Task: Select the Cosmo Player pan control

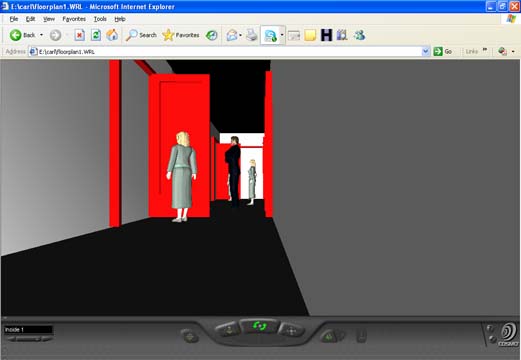Action: point(291,331)
